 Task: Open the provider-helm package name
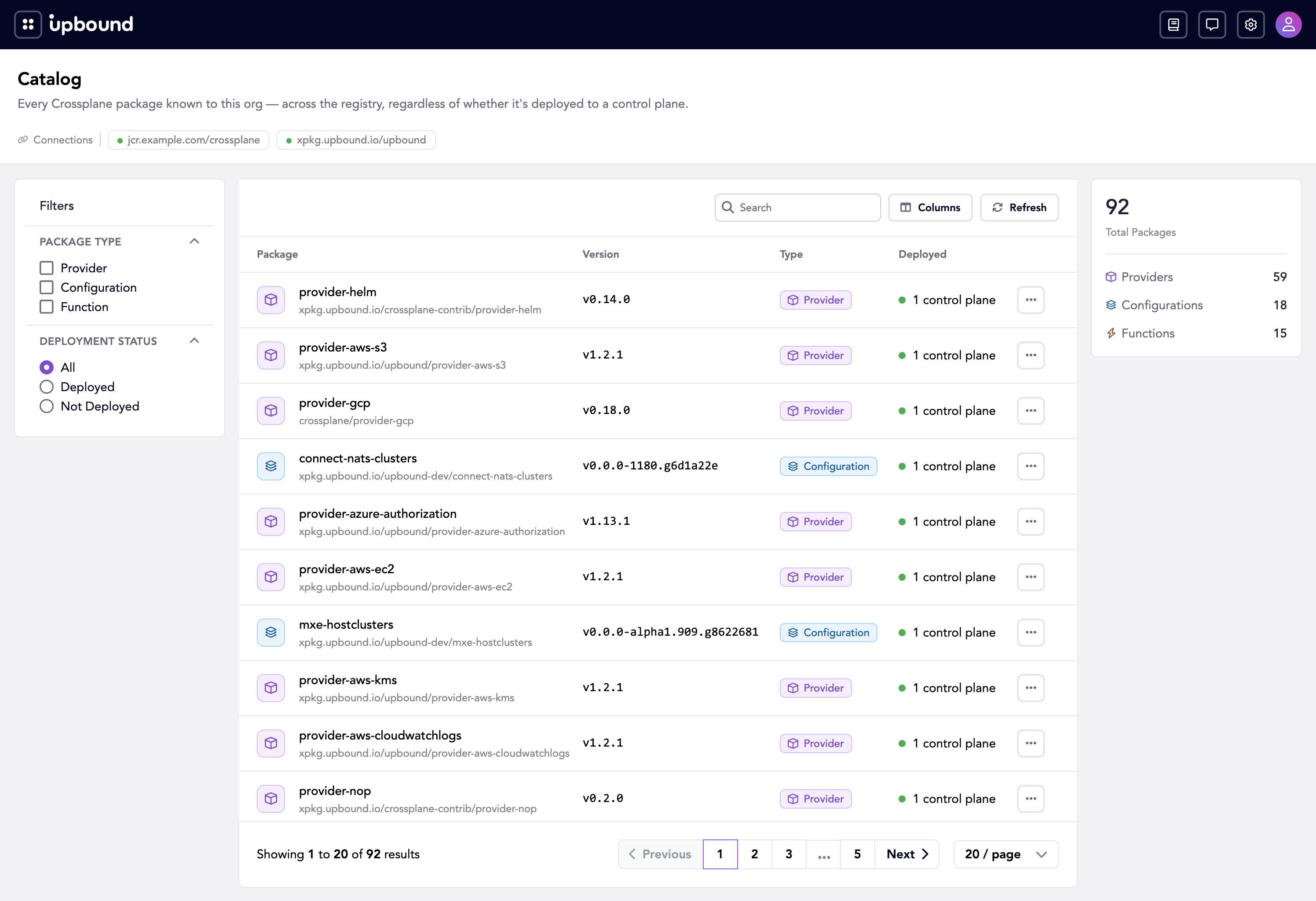click(337, 292)
